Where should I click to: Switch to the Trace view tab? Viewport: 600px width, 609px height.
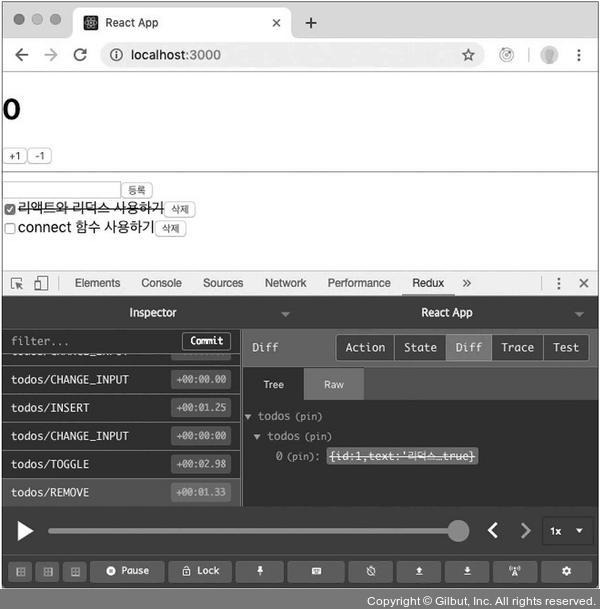coord(517,348)
